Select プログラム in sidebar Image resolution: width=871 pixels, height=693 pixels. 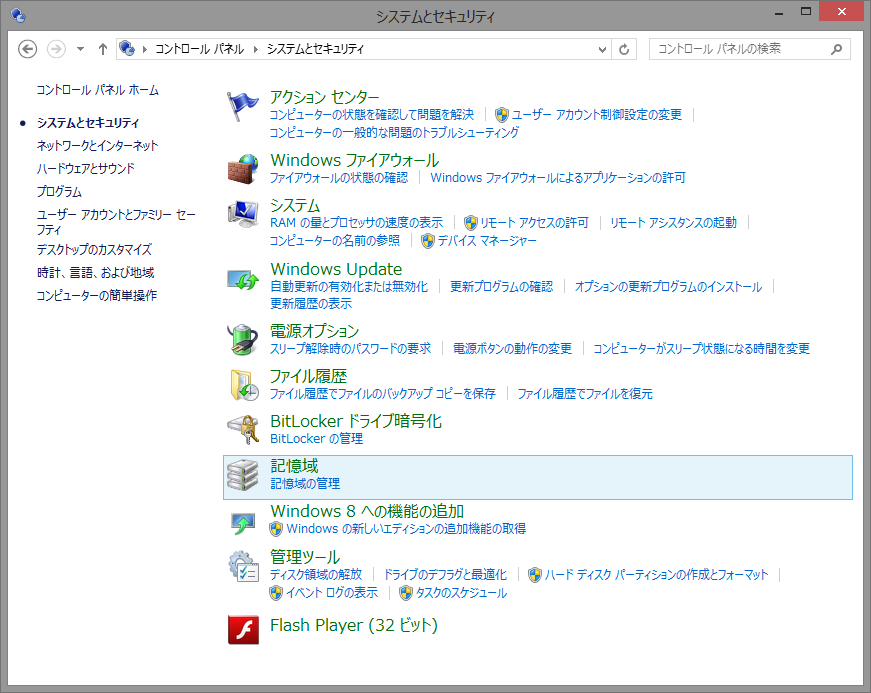59,192
